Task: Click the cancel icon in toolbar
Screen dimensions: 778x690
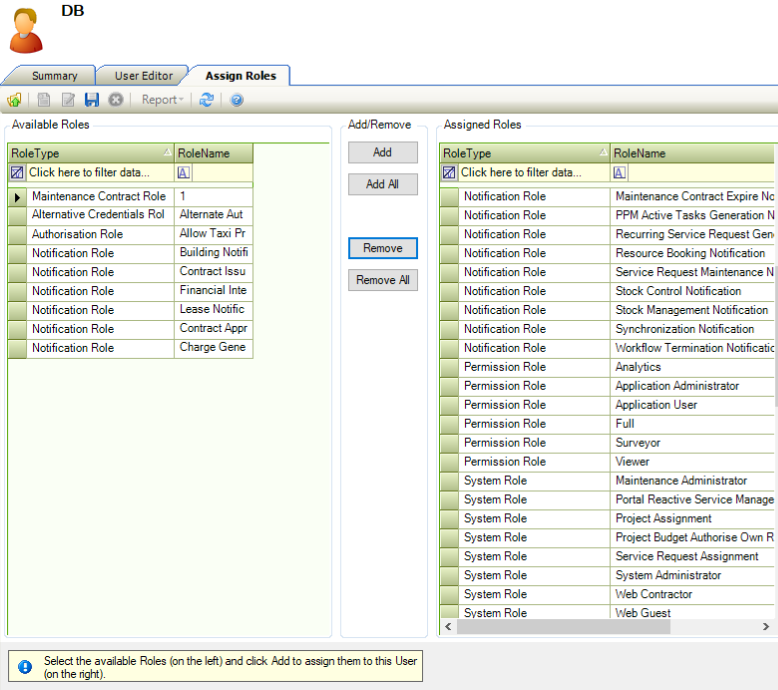Action: pos(116,100)
